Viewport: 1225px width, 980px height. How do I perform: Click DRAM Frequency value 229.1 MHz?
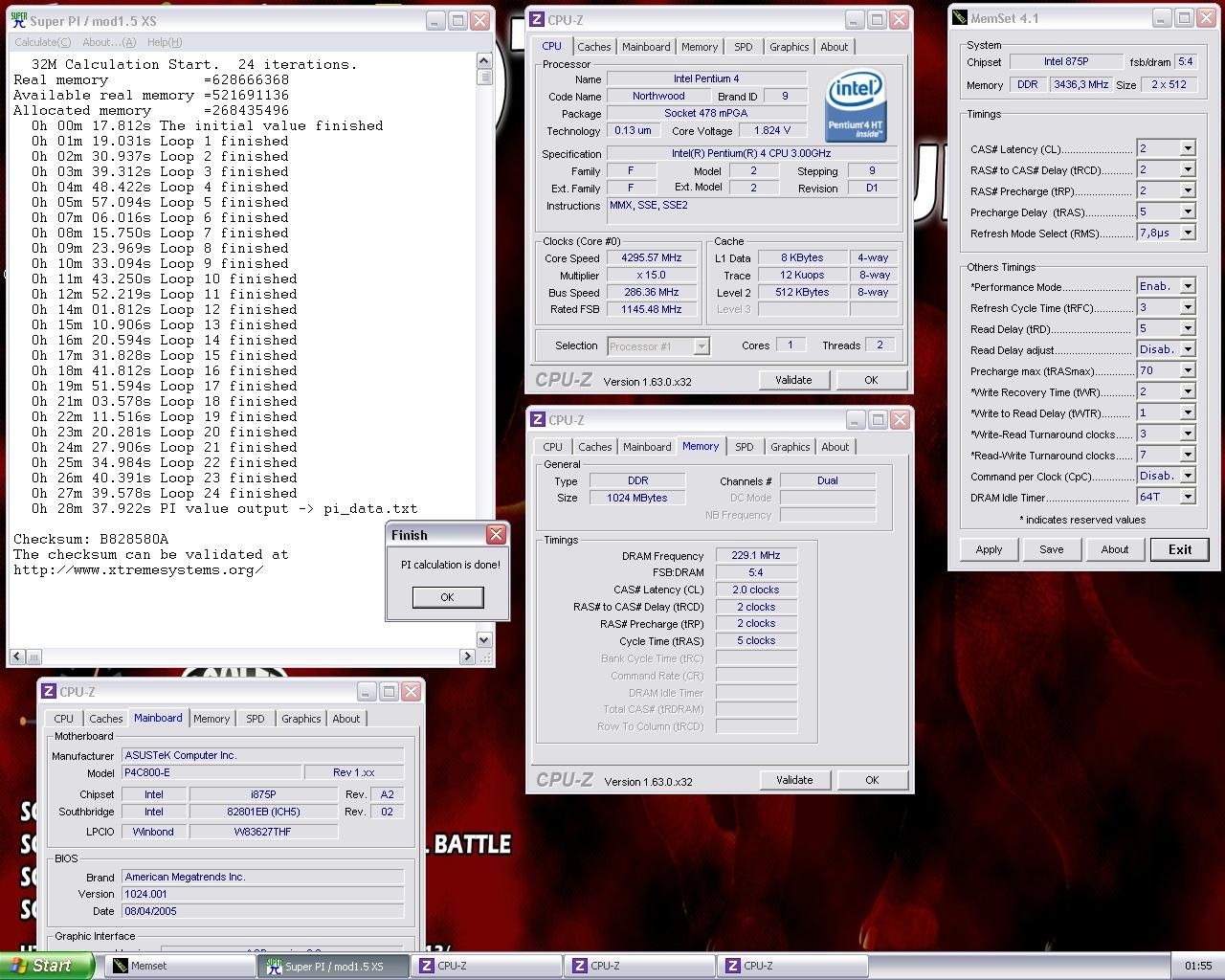(x=756, y=555)
